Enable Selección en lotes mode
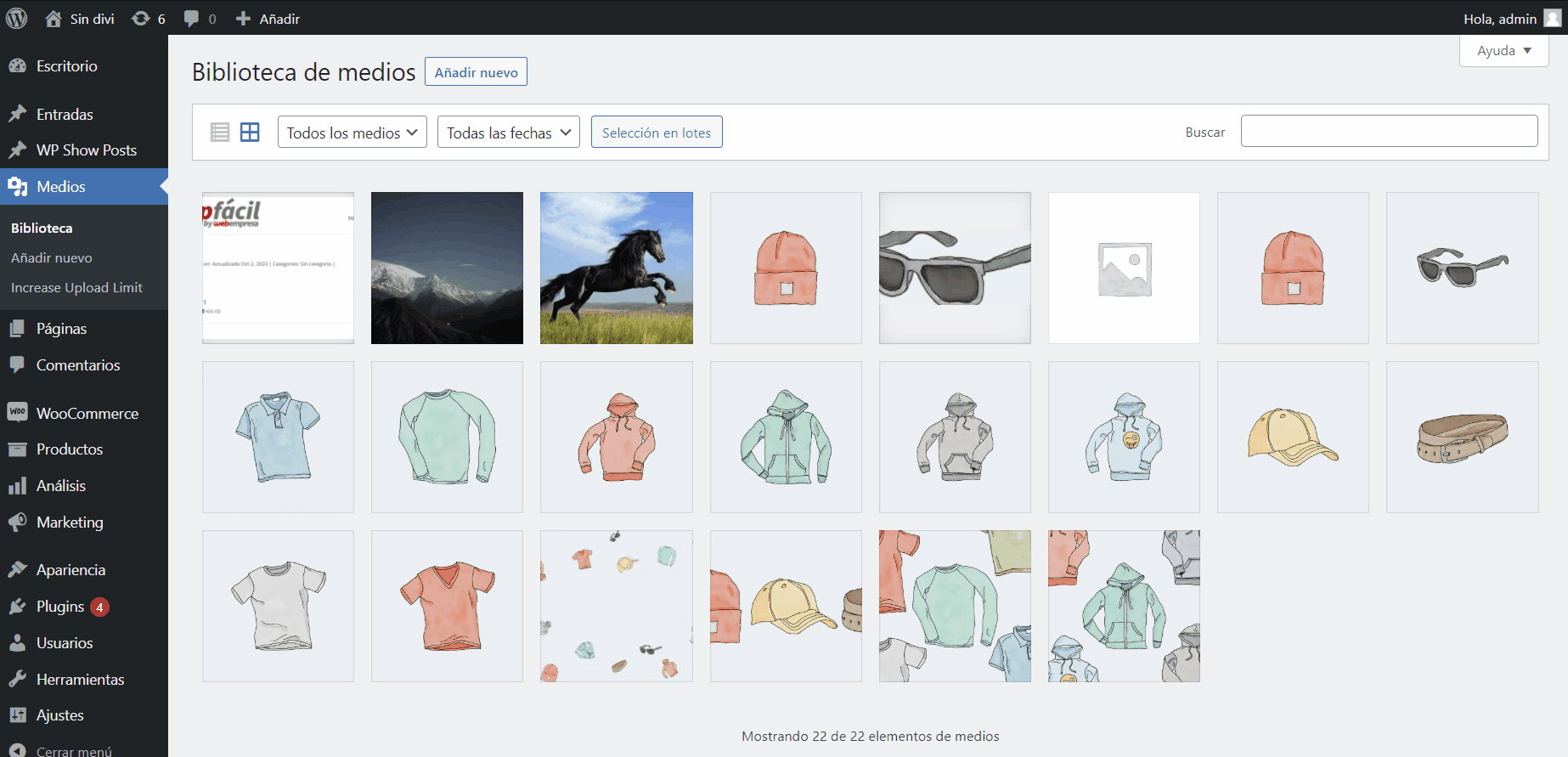This screenshot has width=1568, height=757. click(656, 133)
